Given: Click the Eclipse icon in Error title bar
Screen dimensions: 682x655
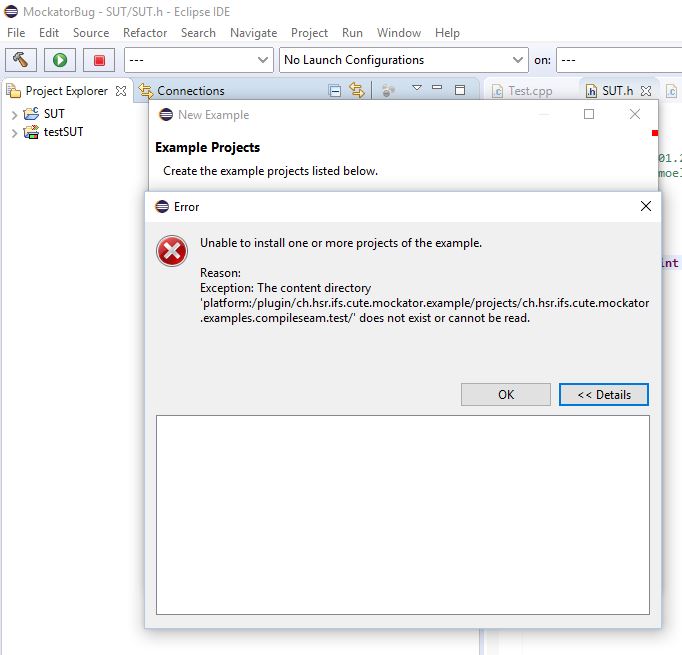Looking at the screenshot, I should pos(162,207).
